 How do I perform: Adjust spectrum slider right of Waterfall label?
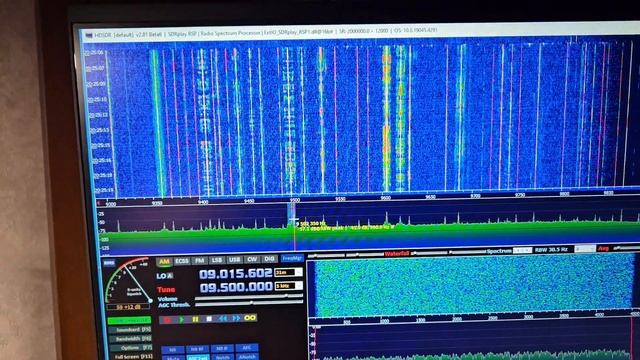pos(429,253)
